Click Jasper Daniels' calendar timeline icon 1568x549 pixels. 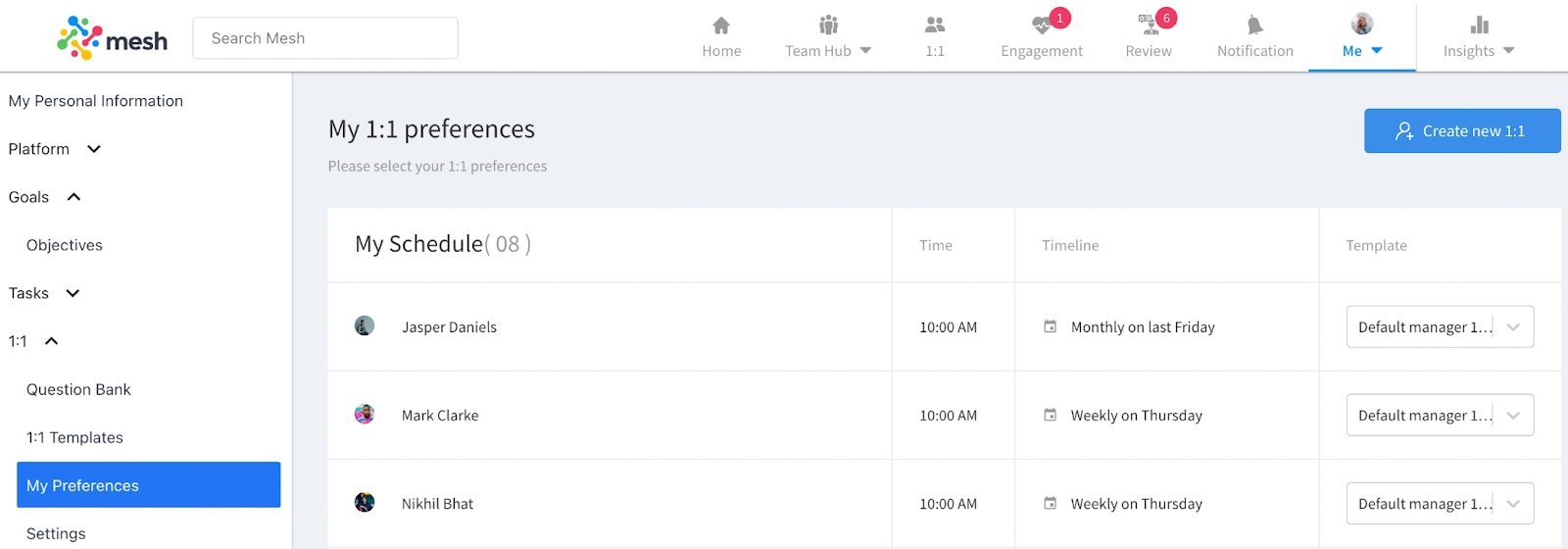pyautogui.click(x=1050, y=326)
